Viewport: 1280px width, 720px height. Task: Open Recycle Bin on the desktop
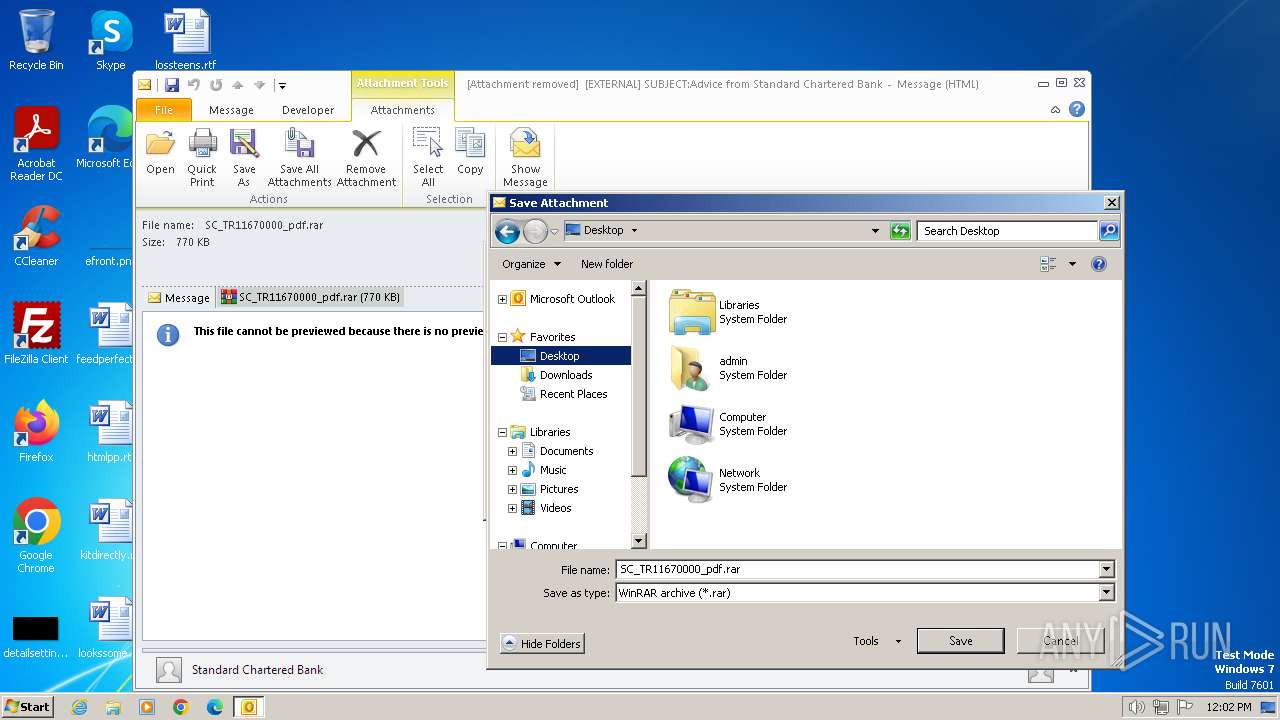click(x=36, y=40)
